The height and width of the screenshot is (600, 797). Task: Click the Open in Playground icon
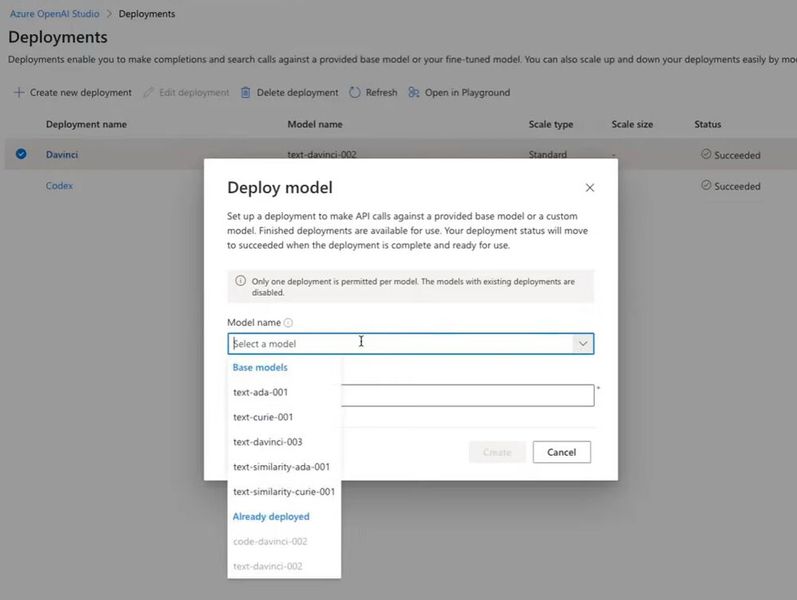(414, 93)
